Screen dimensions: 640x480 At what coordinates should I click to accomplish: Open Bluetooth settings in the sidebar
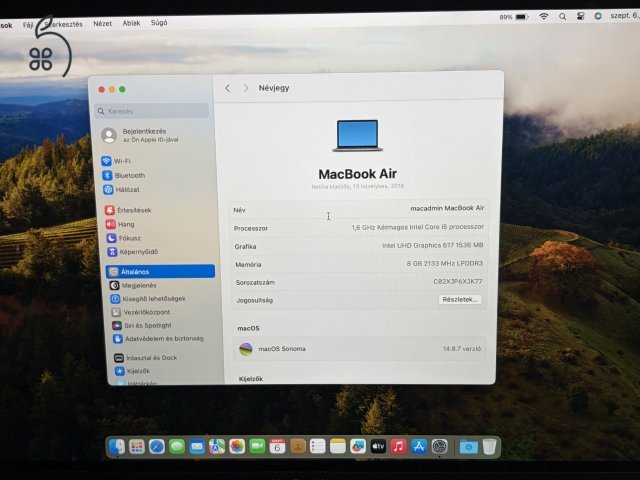(124, 176)
